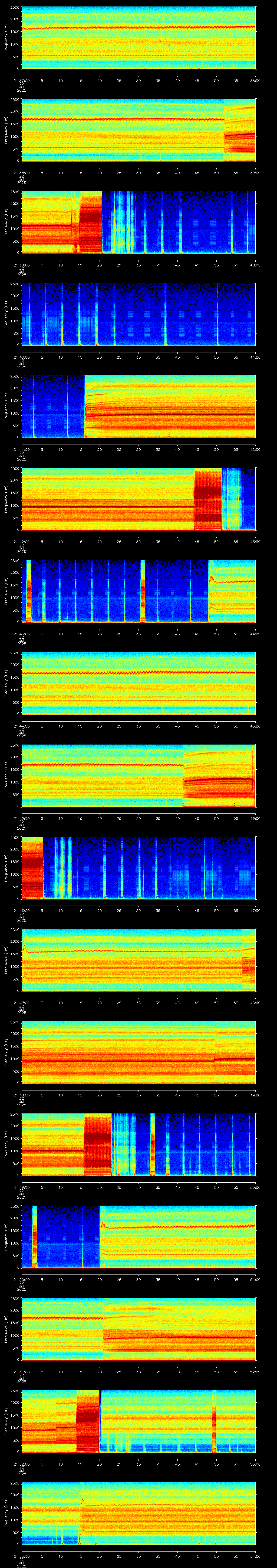Select the spectrogram panel starting at 21:42:00

click(138, 499)
